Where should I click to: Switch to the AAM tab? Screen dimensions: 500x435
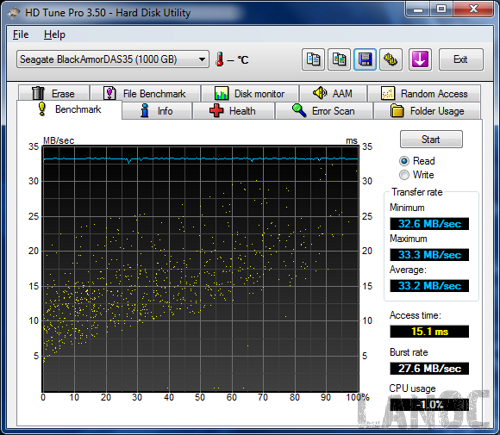click(x=333, y=93)
